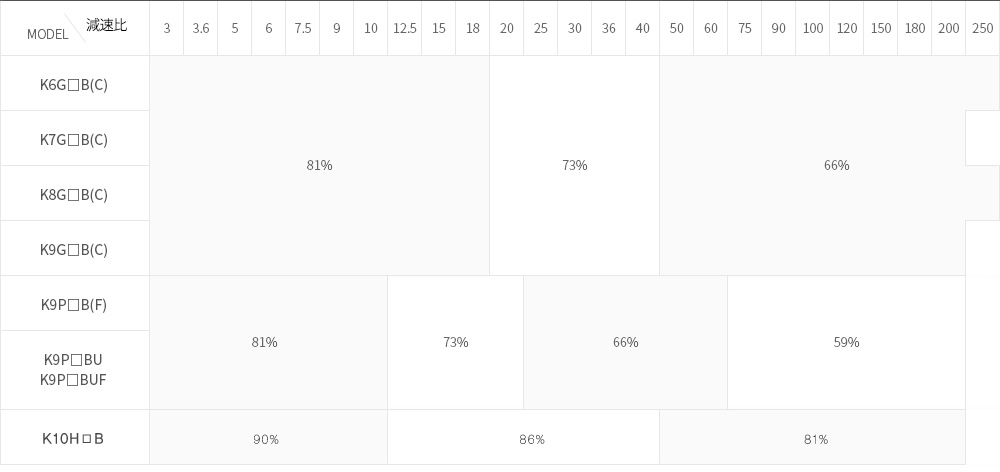
Task: Click the 7.5 ratio header
Action: [303, 28]
